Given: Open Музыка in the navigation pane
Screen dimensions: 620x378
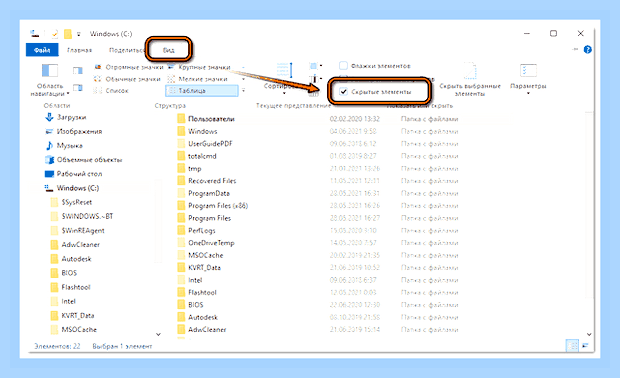Looking at the screenshot, I should [x=69, y=146].
